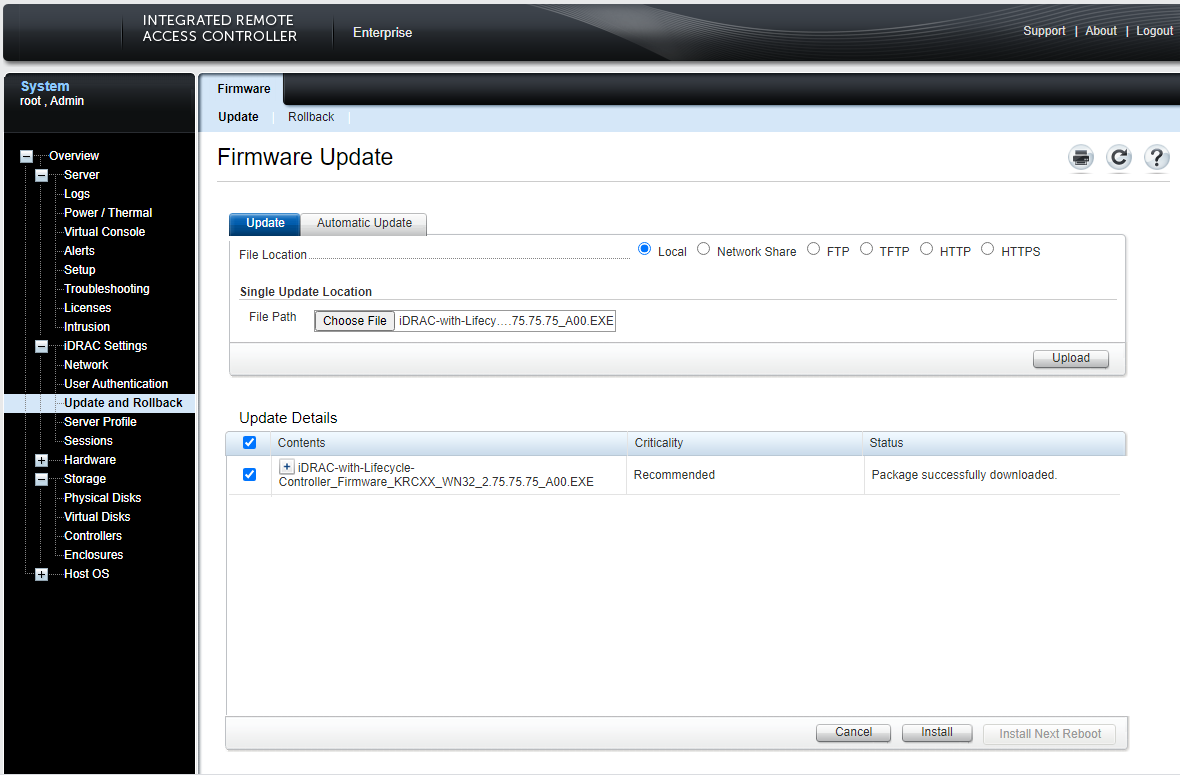Open User Authentication in the tree
This screenshot has height=775, width=1180.
point(116,384)
